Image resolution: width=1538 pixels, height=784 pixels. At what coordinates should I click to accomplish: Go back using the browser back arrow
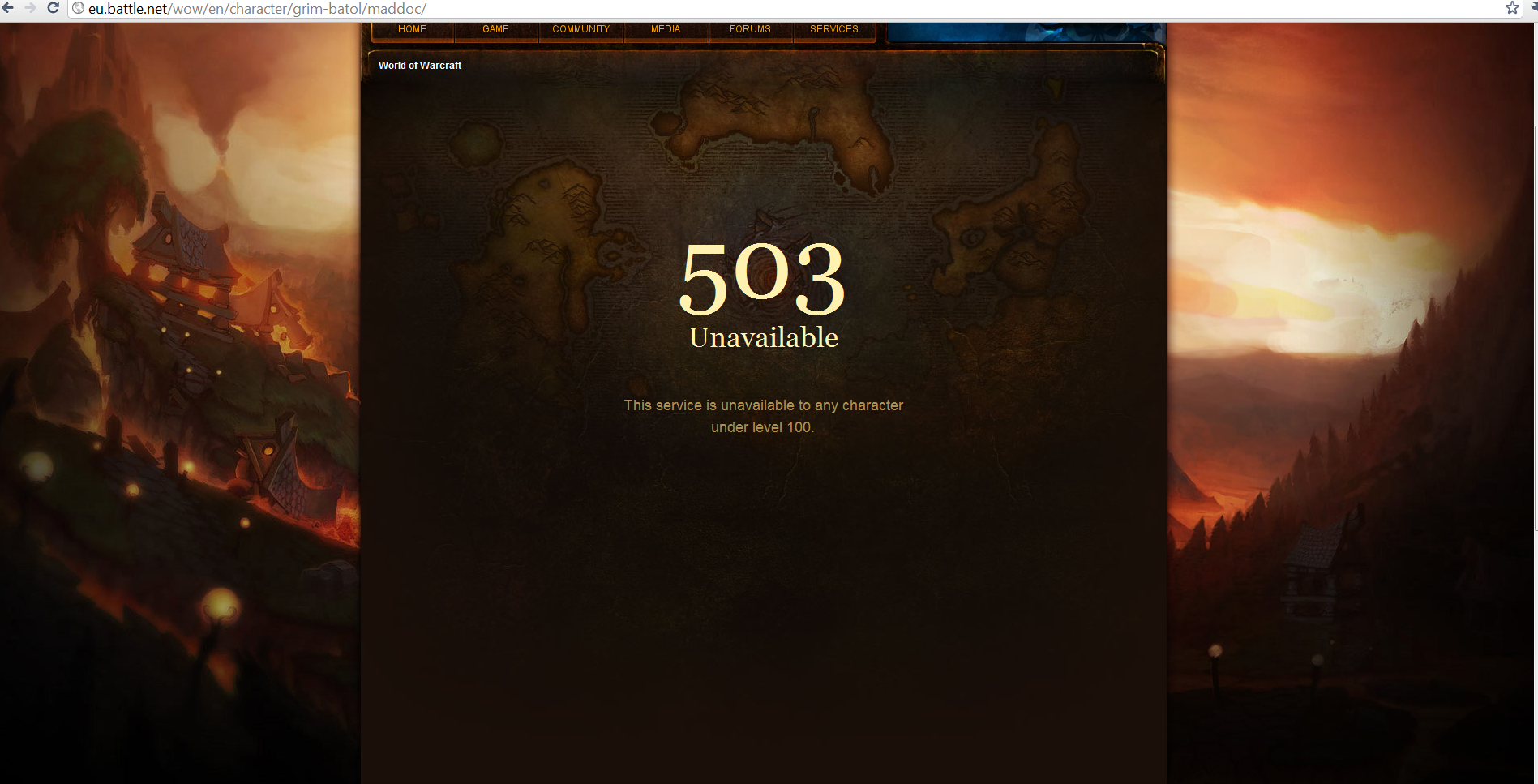(8, 8)
